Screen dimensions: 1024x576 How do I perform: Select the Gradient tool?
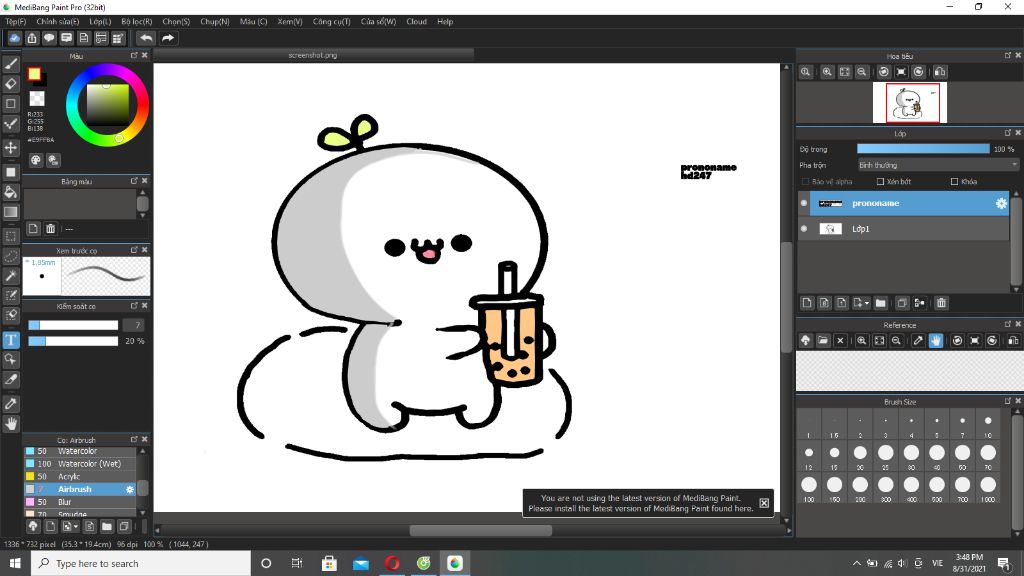click(x=10, y=212)
